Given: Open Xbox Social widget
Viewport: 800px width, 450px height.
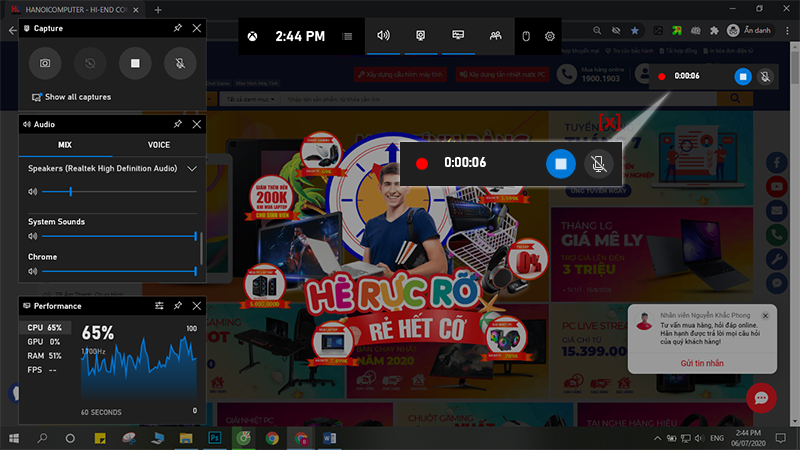Looking at the screenshot, I should 495,36.
